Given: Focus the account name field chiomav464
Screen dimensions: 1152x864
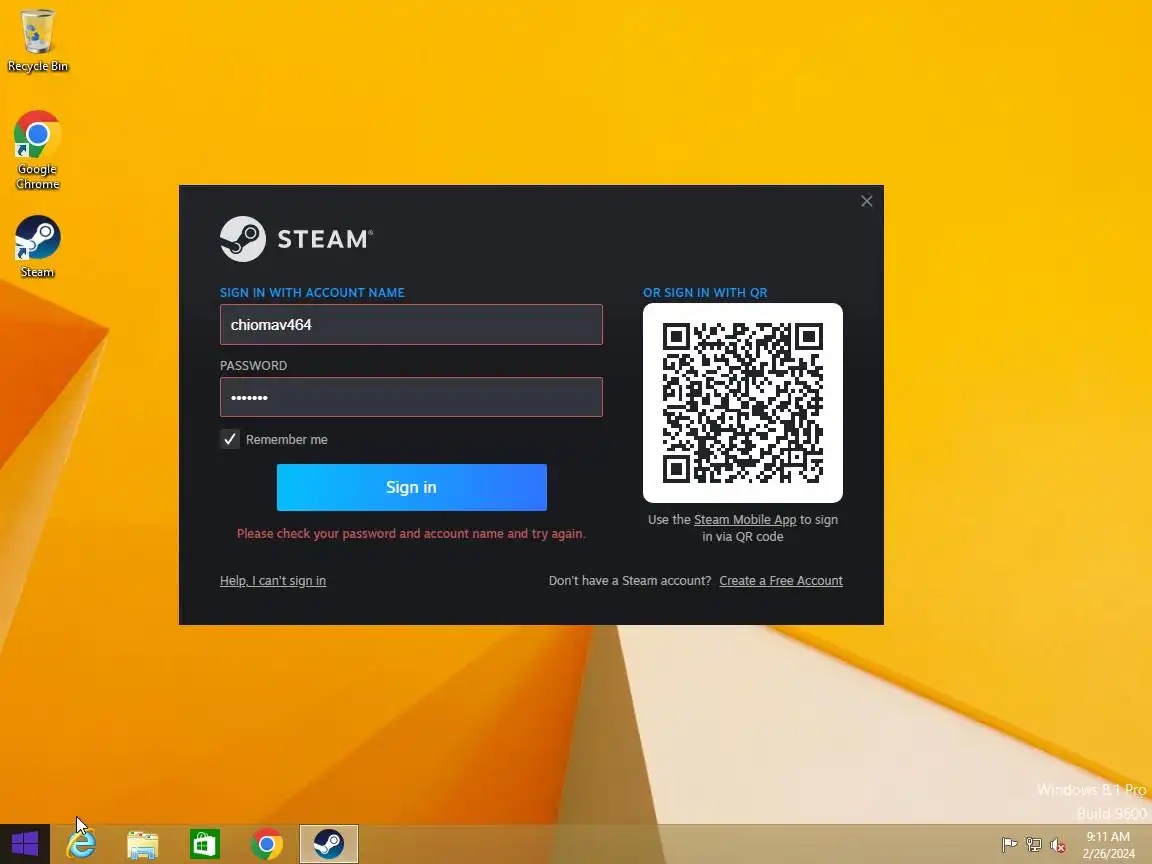Looking at the screenshot, I should 411,325.
